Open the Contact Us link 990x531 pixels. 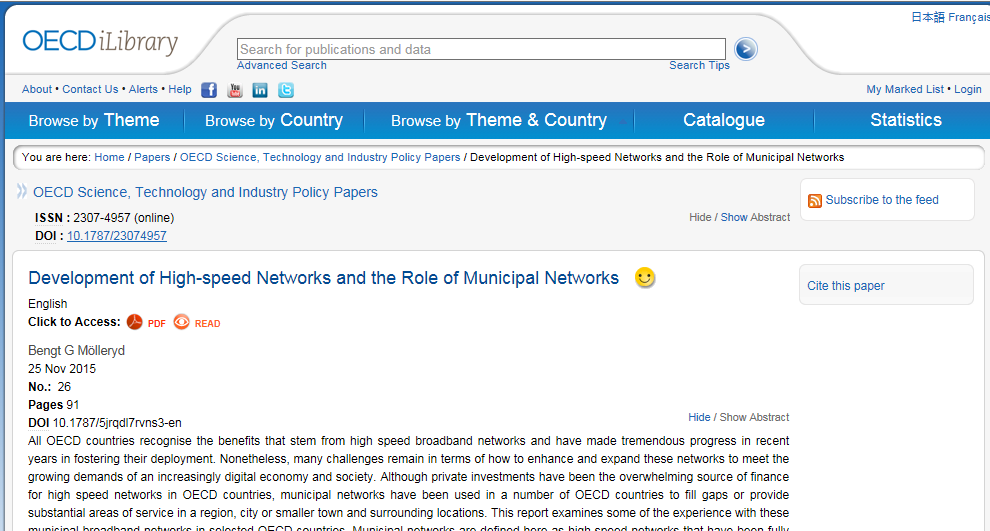tap(90, 90)
